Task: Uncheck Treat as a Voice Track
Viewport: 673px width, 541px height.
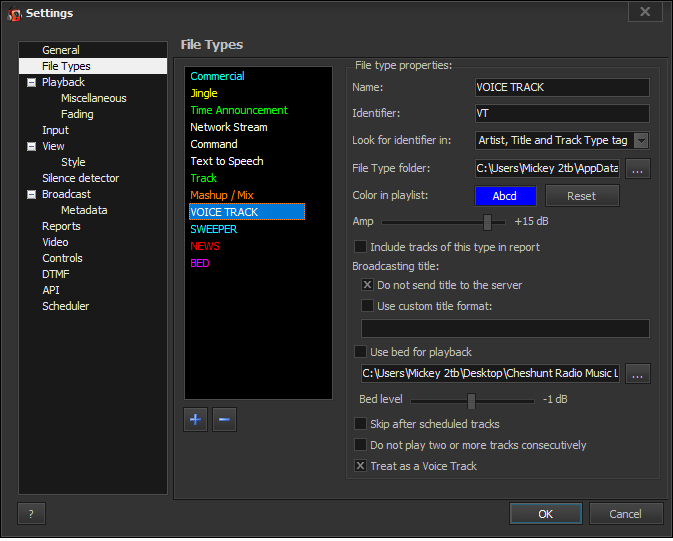Action: point(360,466)
